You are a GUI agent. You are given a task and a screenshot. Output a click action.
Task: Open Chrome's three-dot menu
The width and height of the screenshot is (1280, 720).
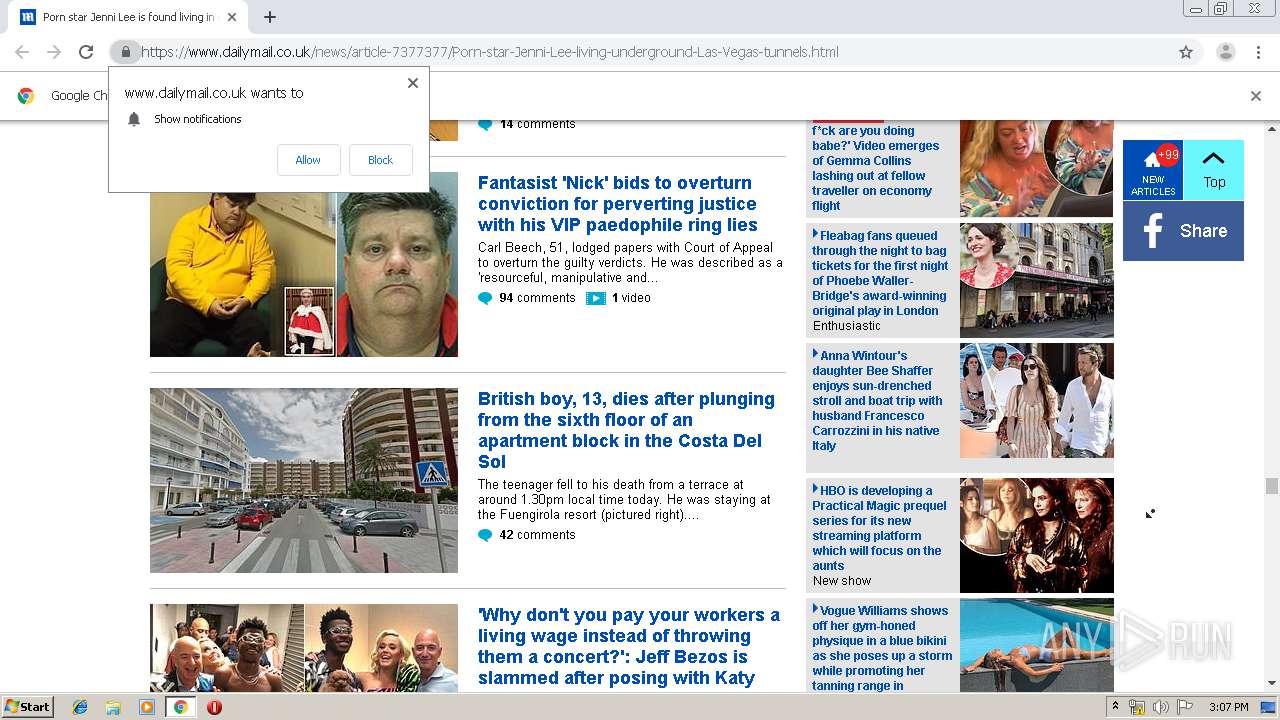click(1258, 52)
